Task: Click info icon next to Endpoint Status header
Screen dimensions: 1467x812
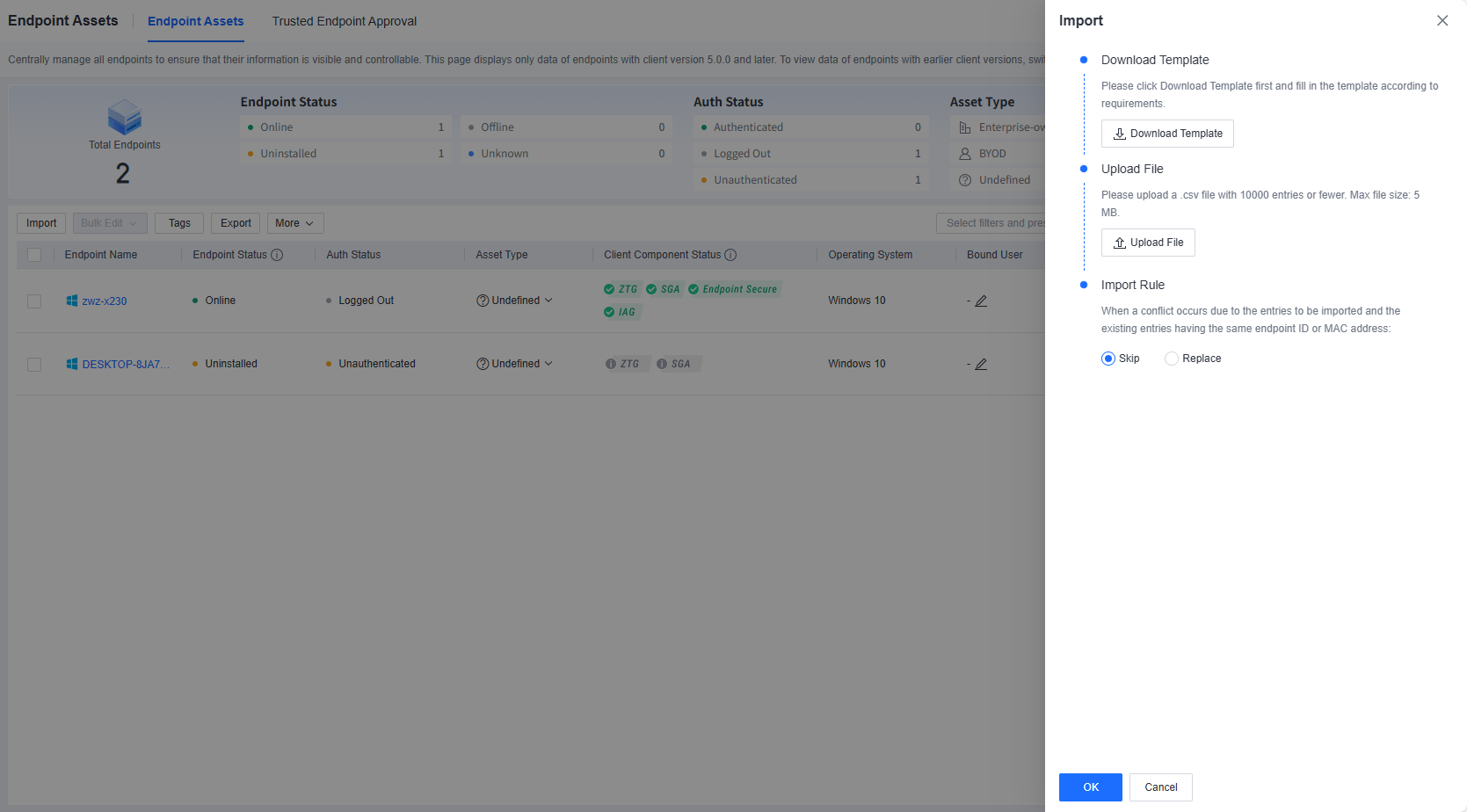Action: (x=277, y=255)
